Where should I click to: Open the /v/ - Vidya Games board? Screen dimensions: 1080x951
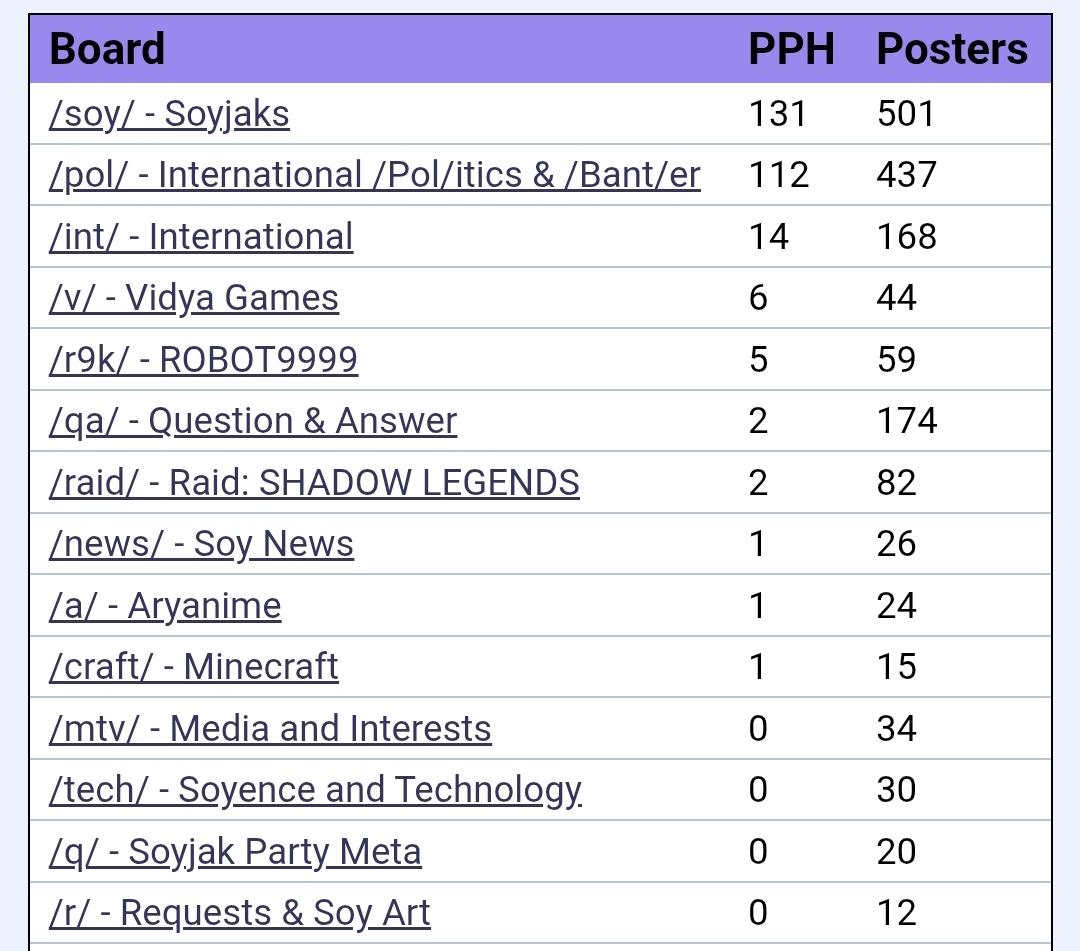(193, 298)
